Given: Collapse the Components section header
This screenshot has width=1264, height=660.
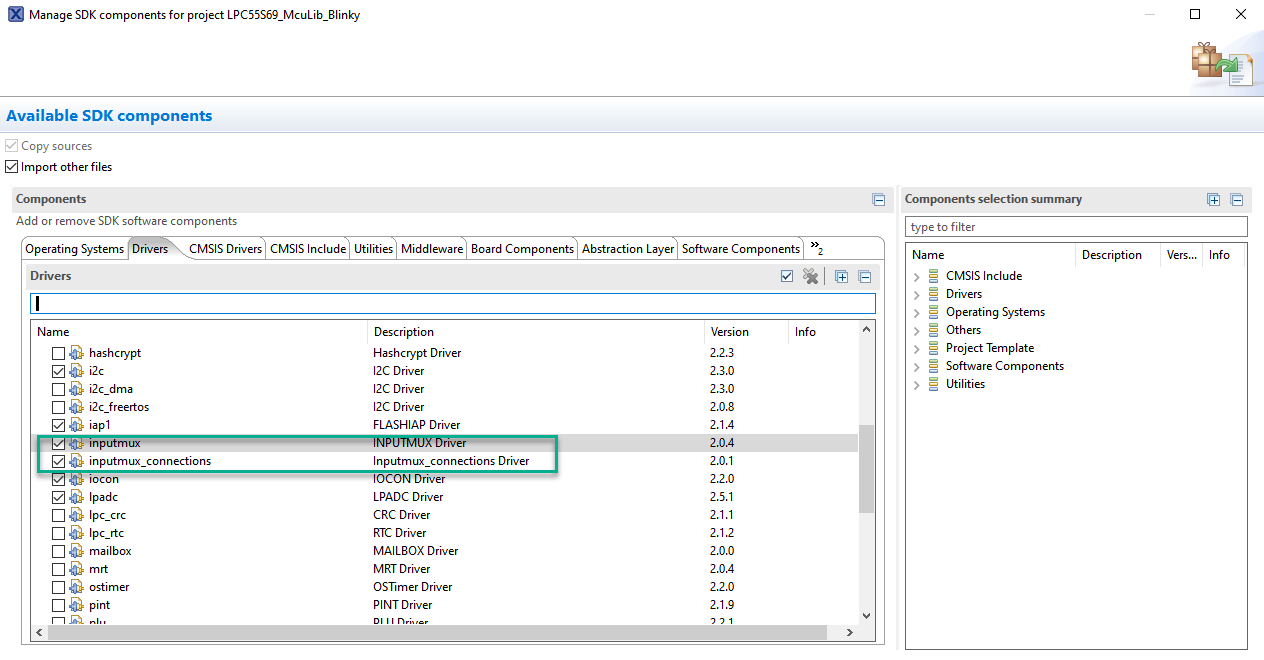Looking at the screenshot, I should tap(879, 199).
